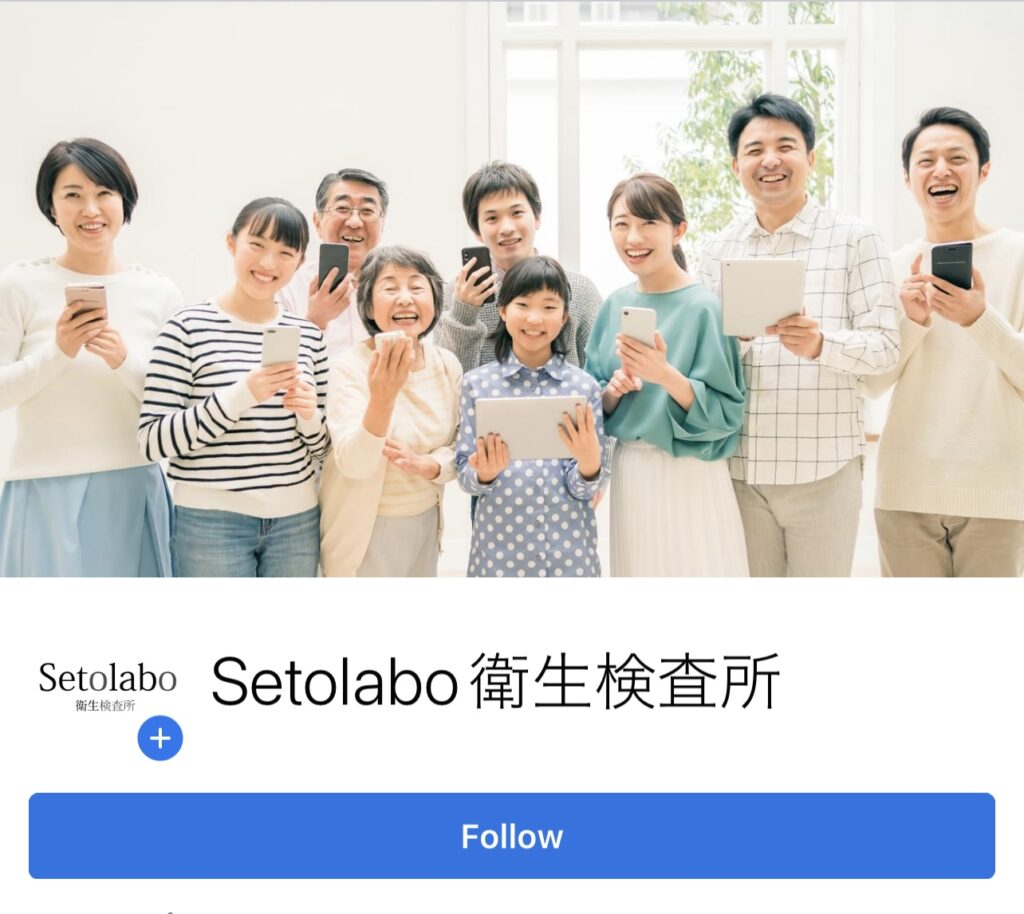This screenshot has width=1024, height=914.
Task: Click the phone held by striped-shirt girl
Action: [x=280, y=345]
